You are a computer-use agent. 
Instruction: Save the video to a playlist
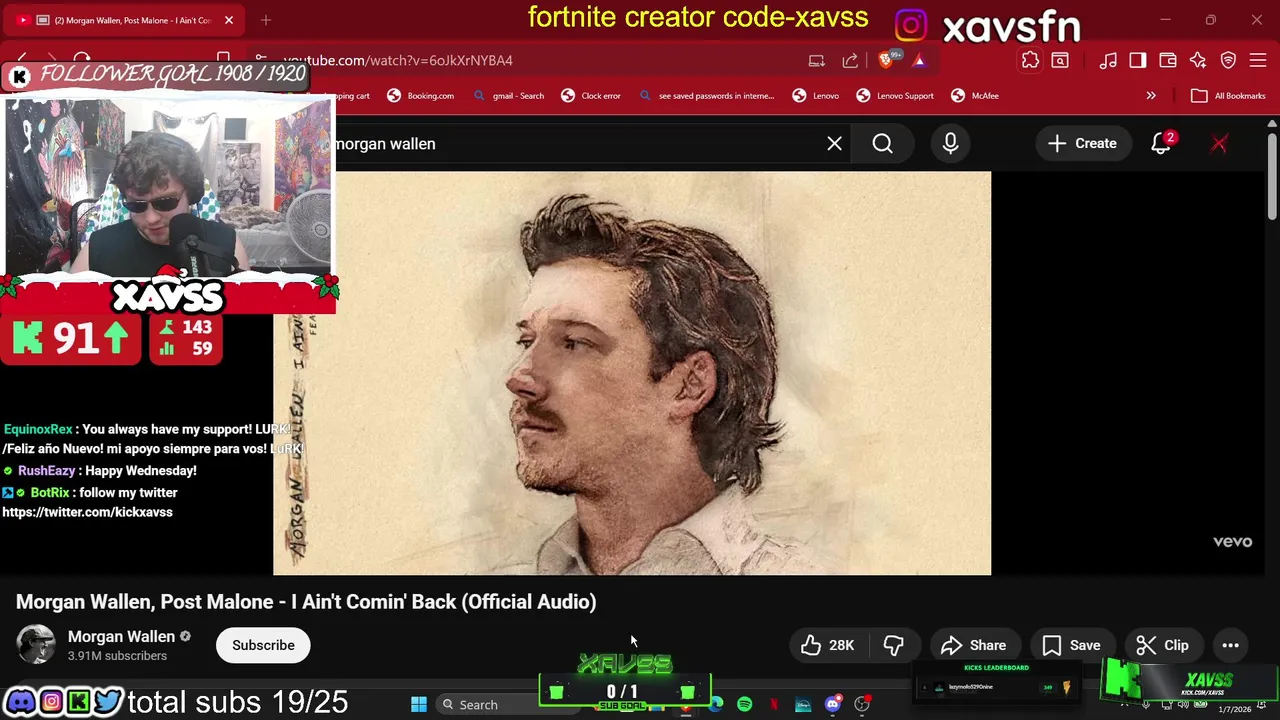click(x=1071, y=645)
